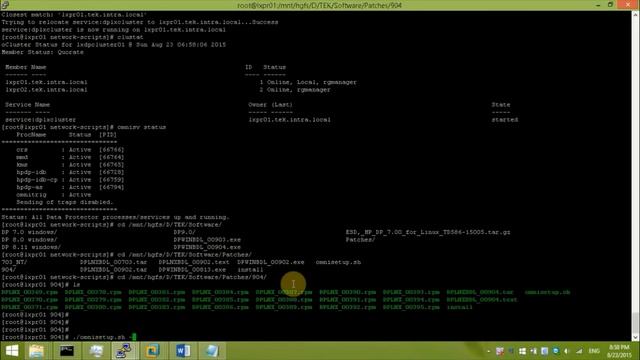Click "DP 8.11 windows/" directory name

(31, 247)
